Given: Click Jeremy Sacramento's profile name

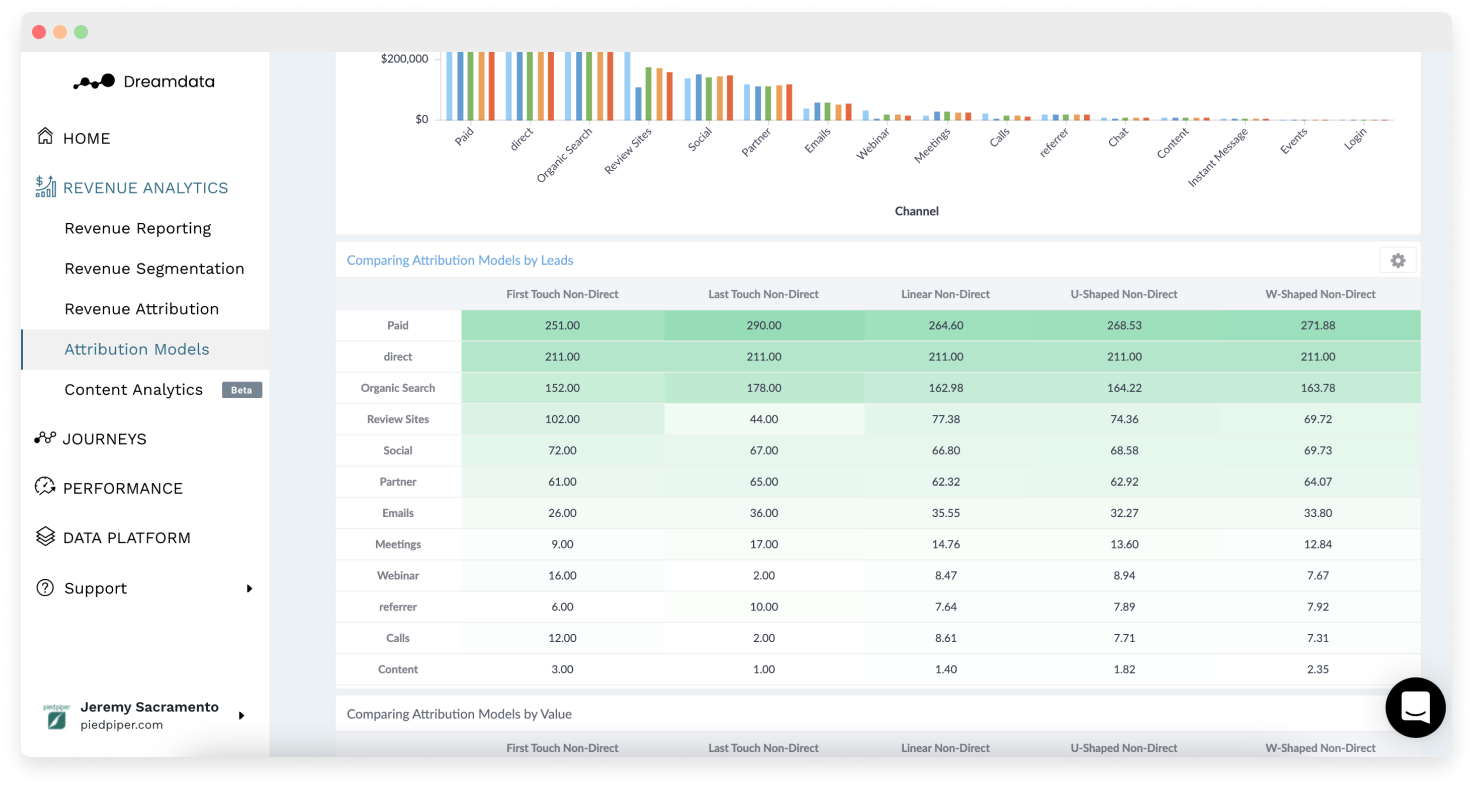Looking at the screenshot, I should pos(149,707).
